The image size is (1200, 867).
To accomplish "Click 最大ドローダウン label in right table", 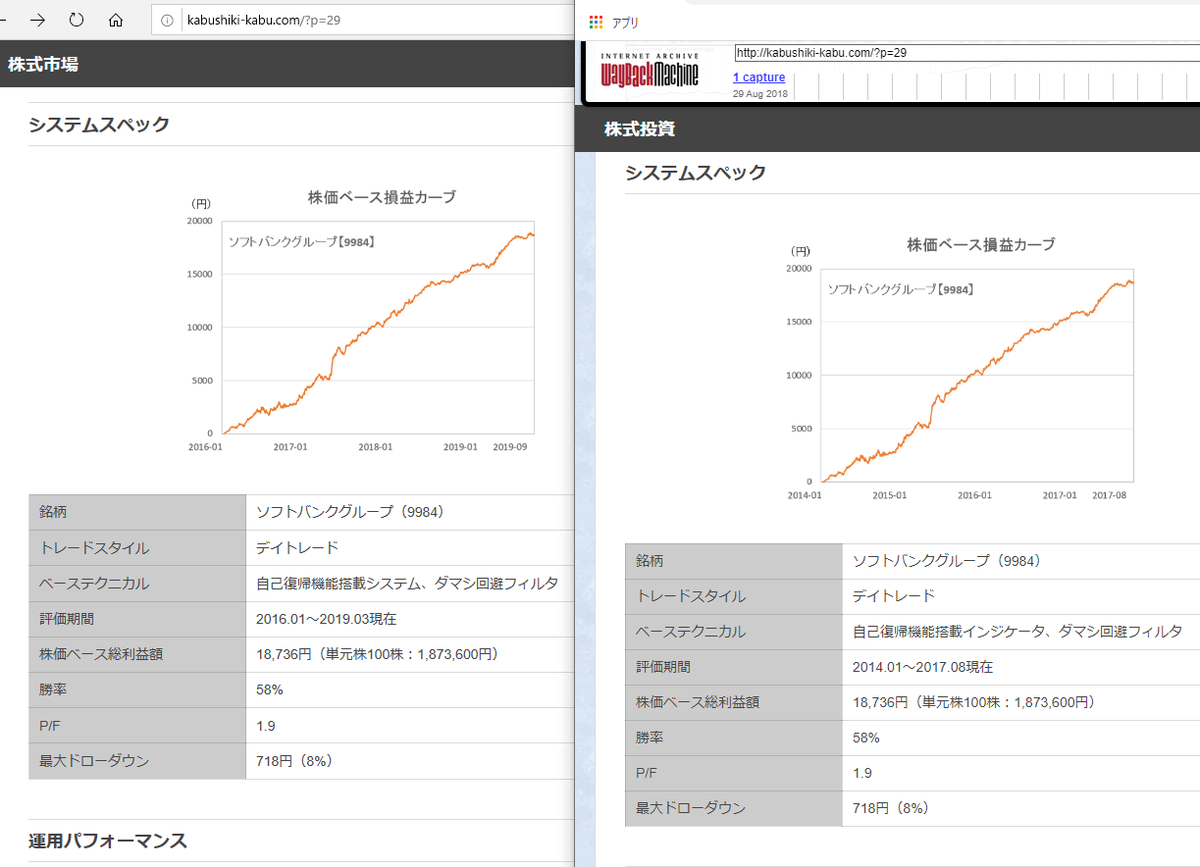I will click(x=691, y=809).
